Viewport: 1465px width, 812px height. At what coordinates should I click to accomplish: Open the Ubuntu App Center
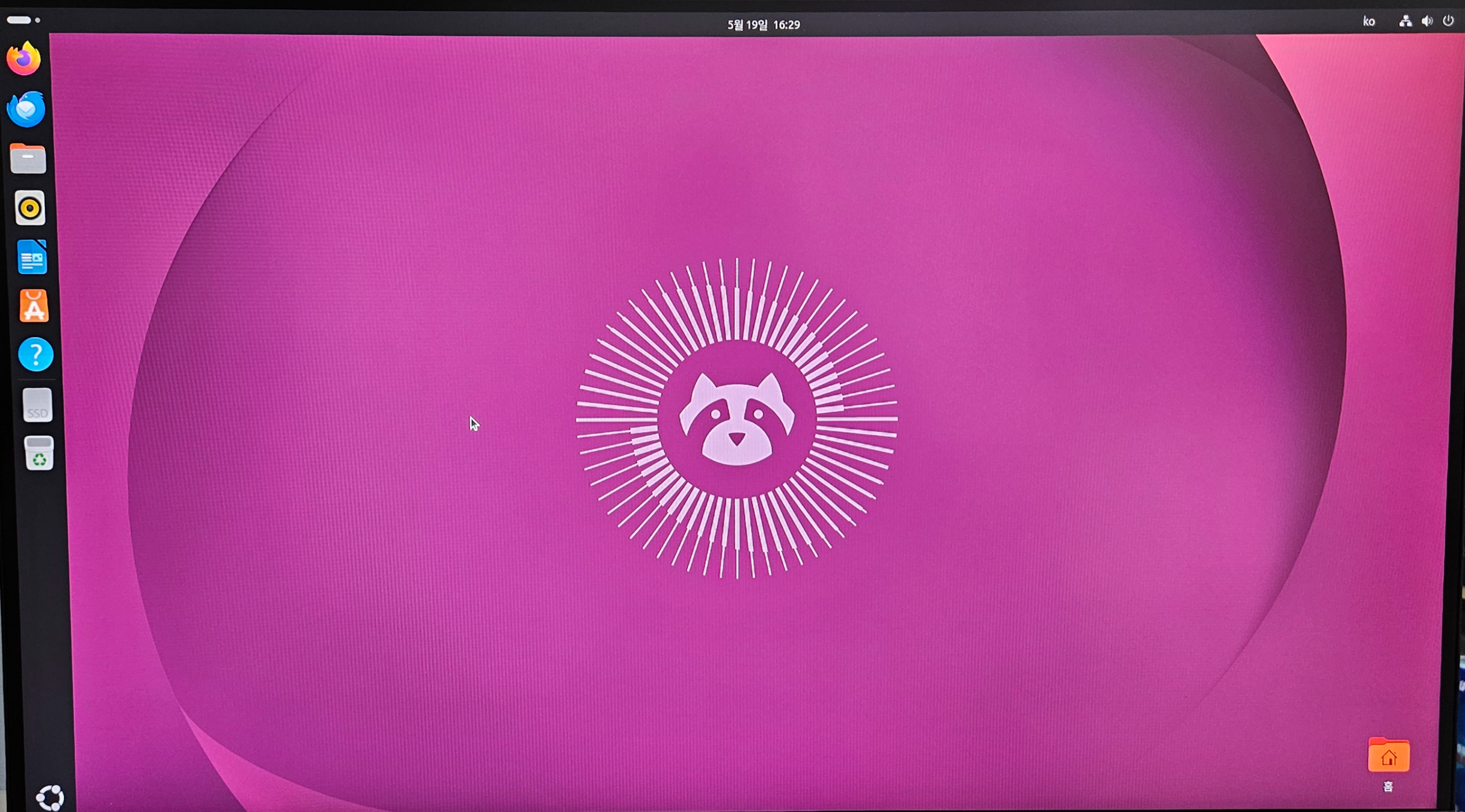click(34, 306)
